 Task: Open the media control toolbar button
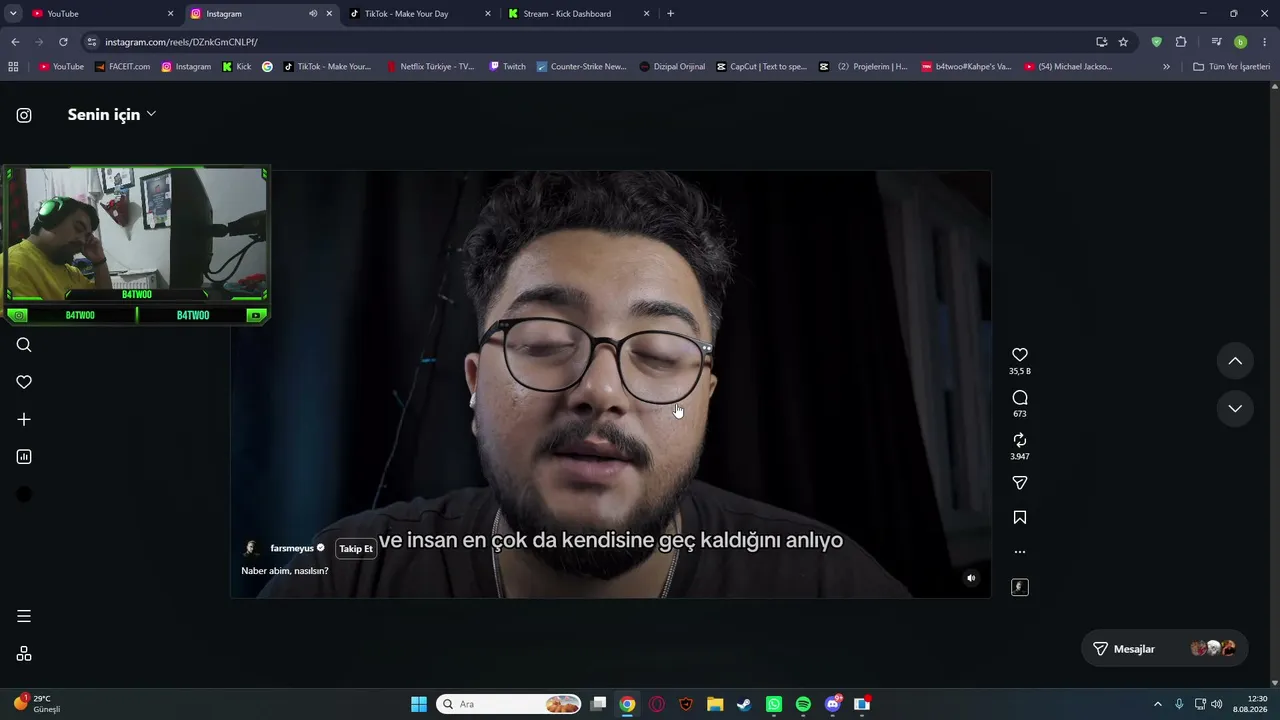[1216, 42]
